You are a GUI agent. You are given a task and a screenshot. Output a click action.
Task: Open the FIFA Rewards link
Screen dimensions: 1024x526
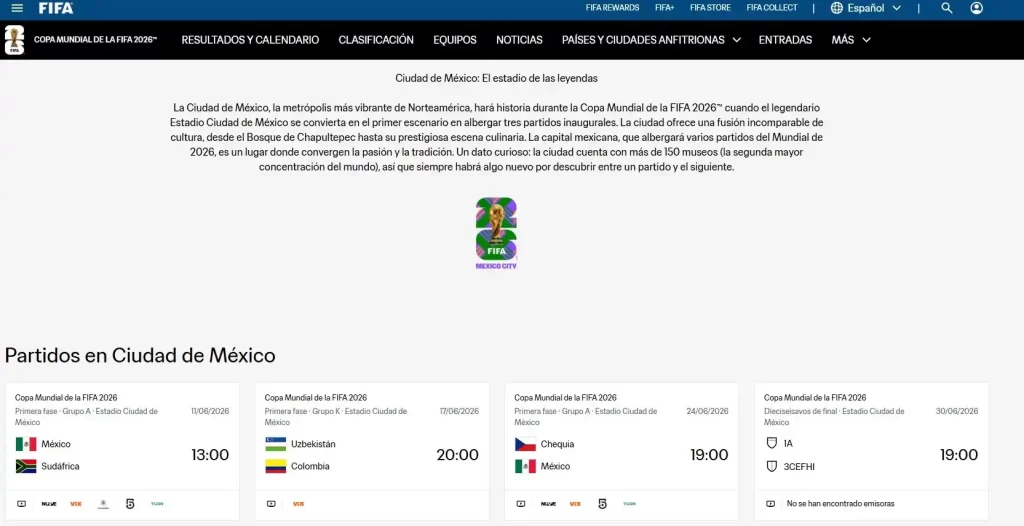point(613,8)
